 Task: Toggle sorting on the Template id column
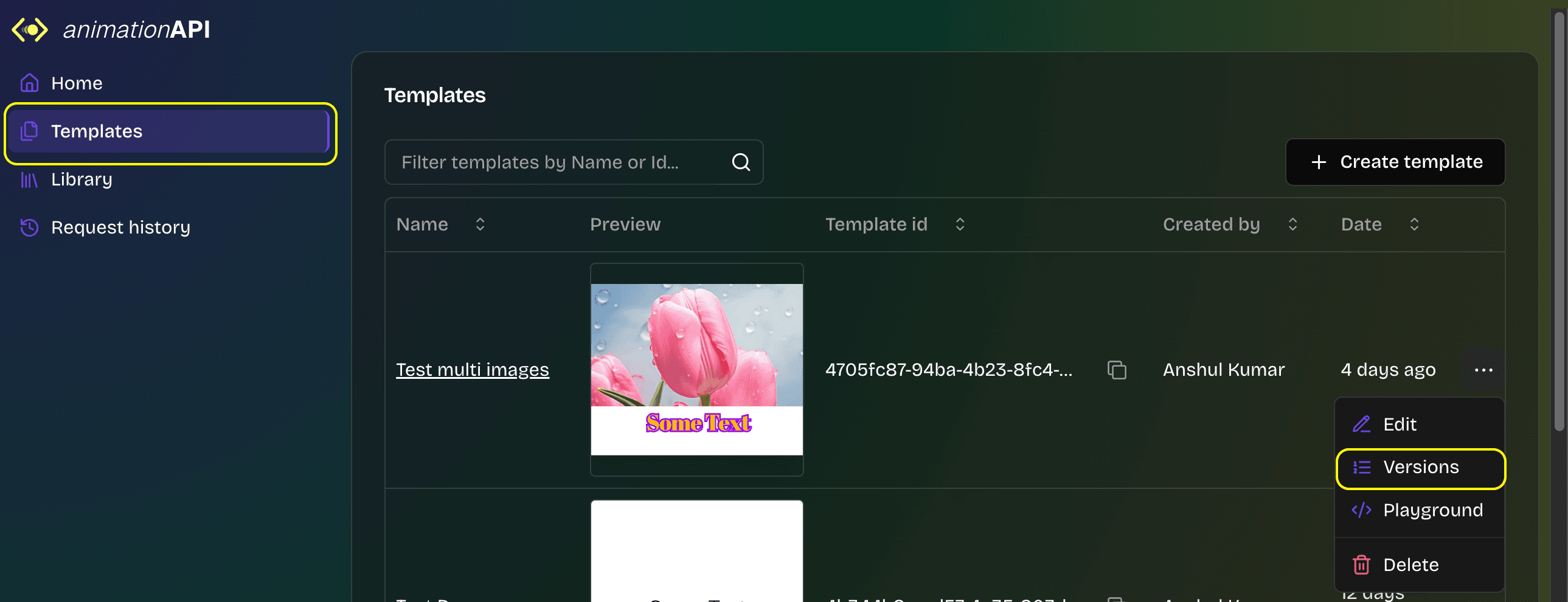(x=960, y=224)
